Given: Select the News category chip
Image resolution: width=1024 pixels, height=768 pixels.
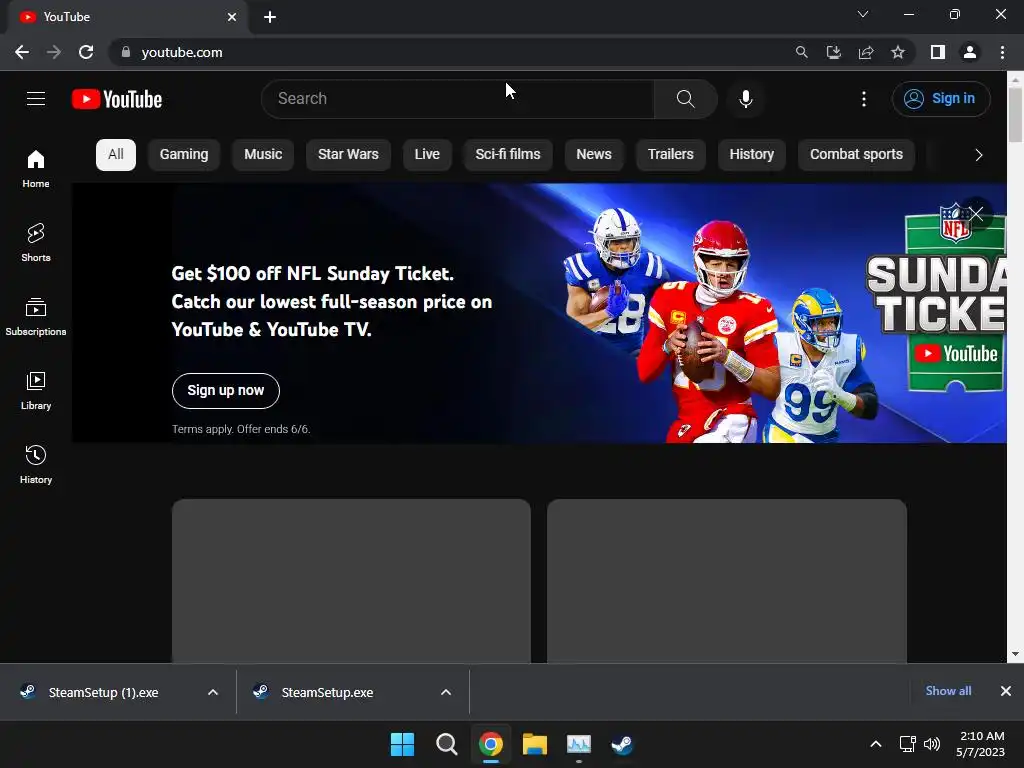Looking at the screenshot, I should coord(594,155).
